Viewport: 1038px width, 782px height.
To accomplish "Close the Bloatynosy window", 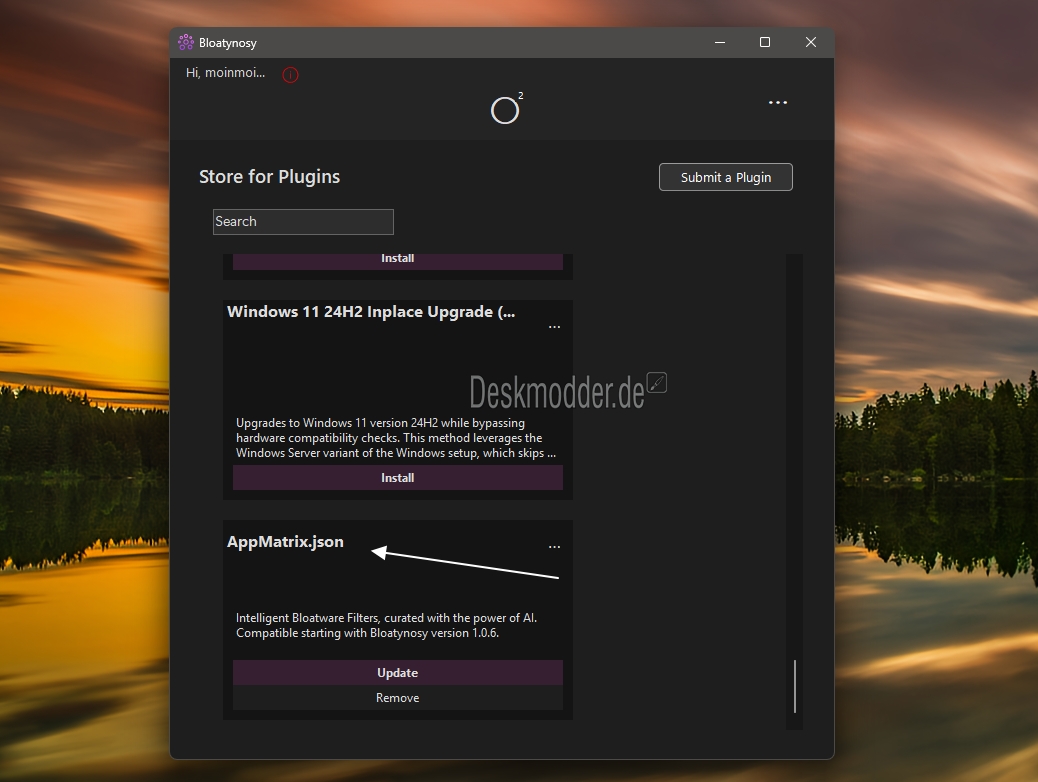I will (x=811, y=43).
